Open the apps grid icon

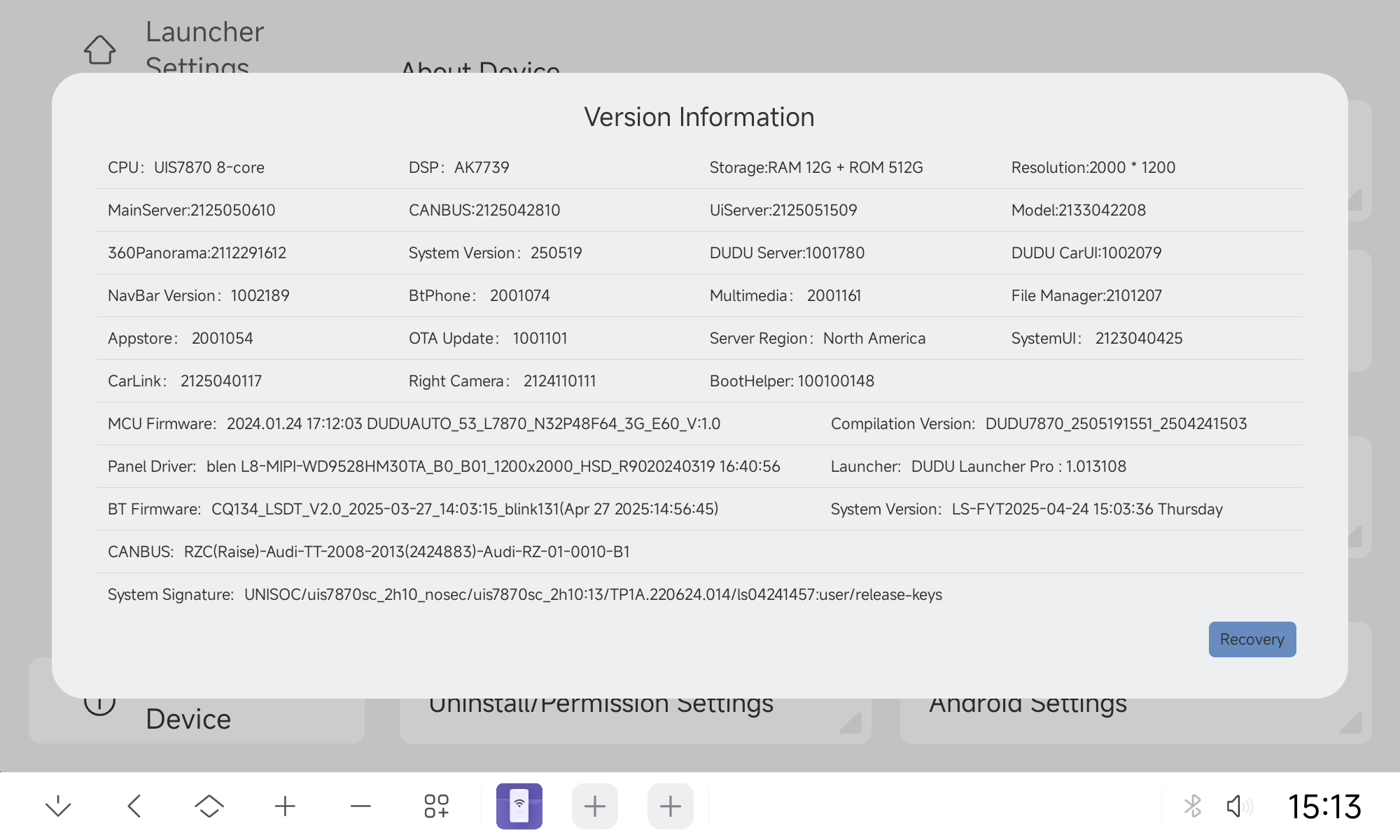[x=436, y=806]
